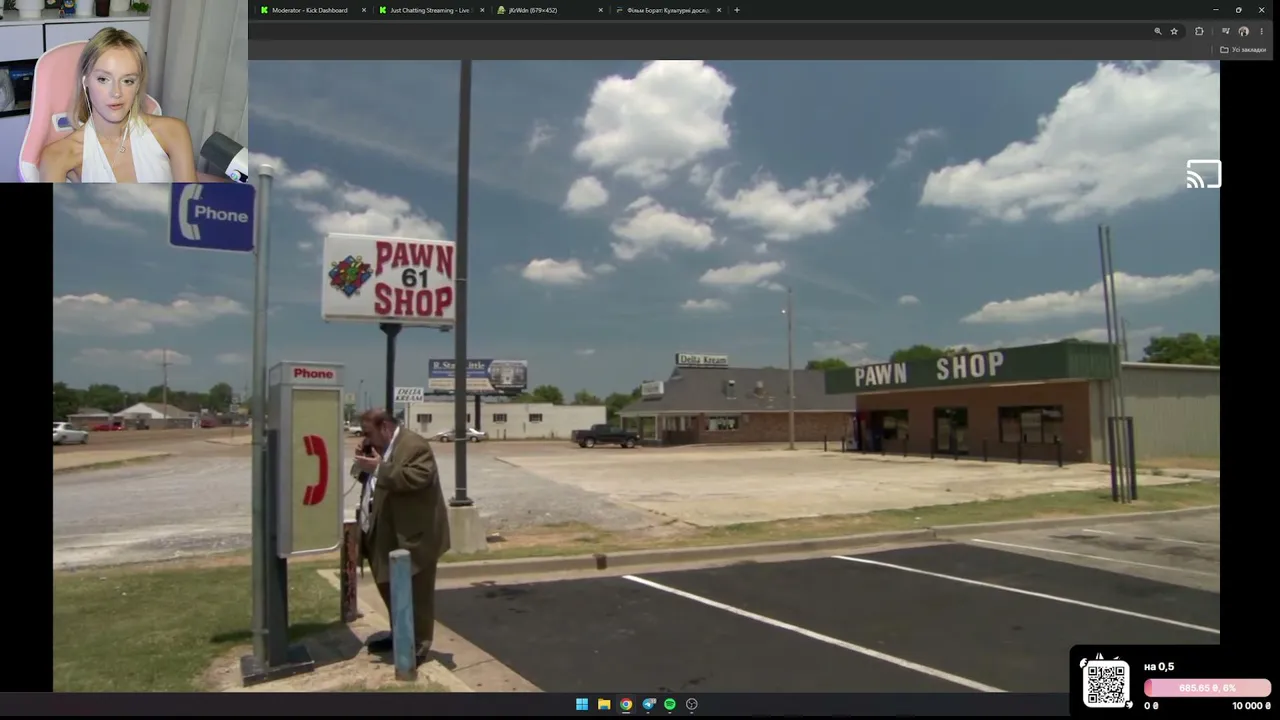The height and width of the screenshot is (720, 1280).
Task: Select the Фільм Борат browser tab
Action: (x=666, y=10)
